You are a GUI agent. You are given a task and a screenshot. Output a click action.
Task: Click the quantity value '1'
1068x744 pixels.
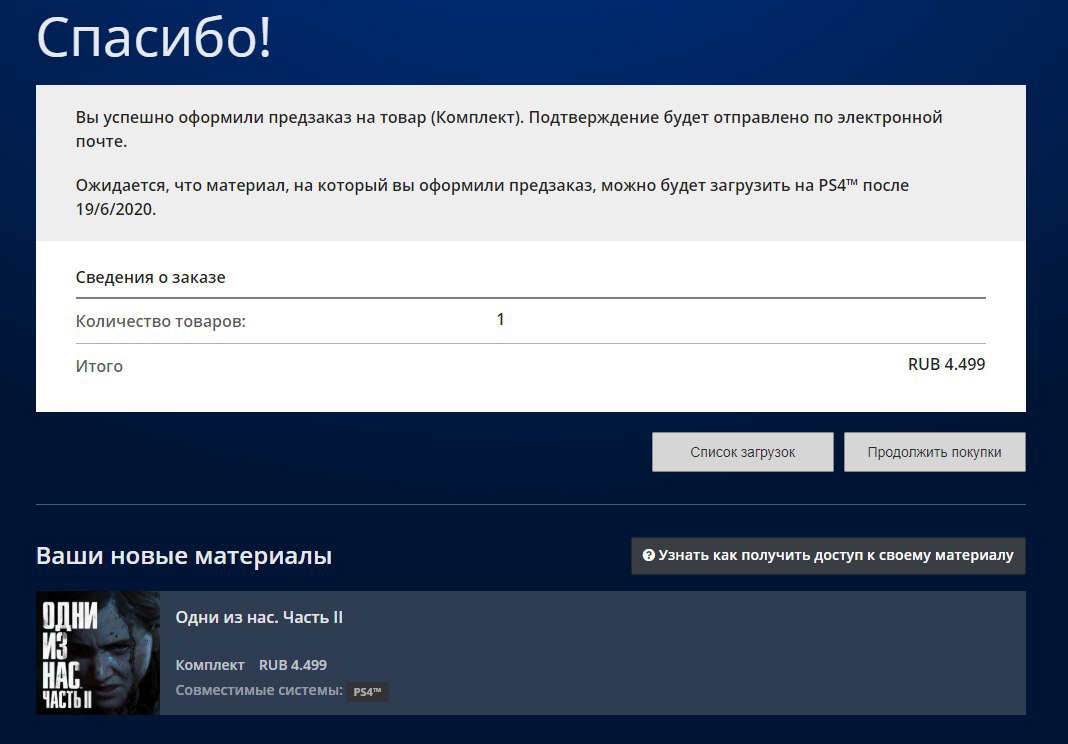(x=501, y=320)
